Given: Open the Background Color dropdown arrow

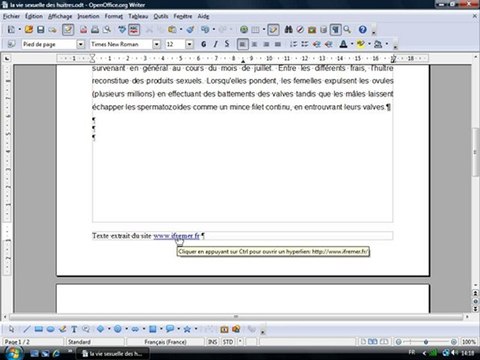Looking at the screenshot, I should (387, 44).
